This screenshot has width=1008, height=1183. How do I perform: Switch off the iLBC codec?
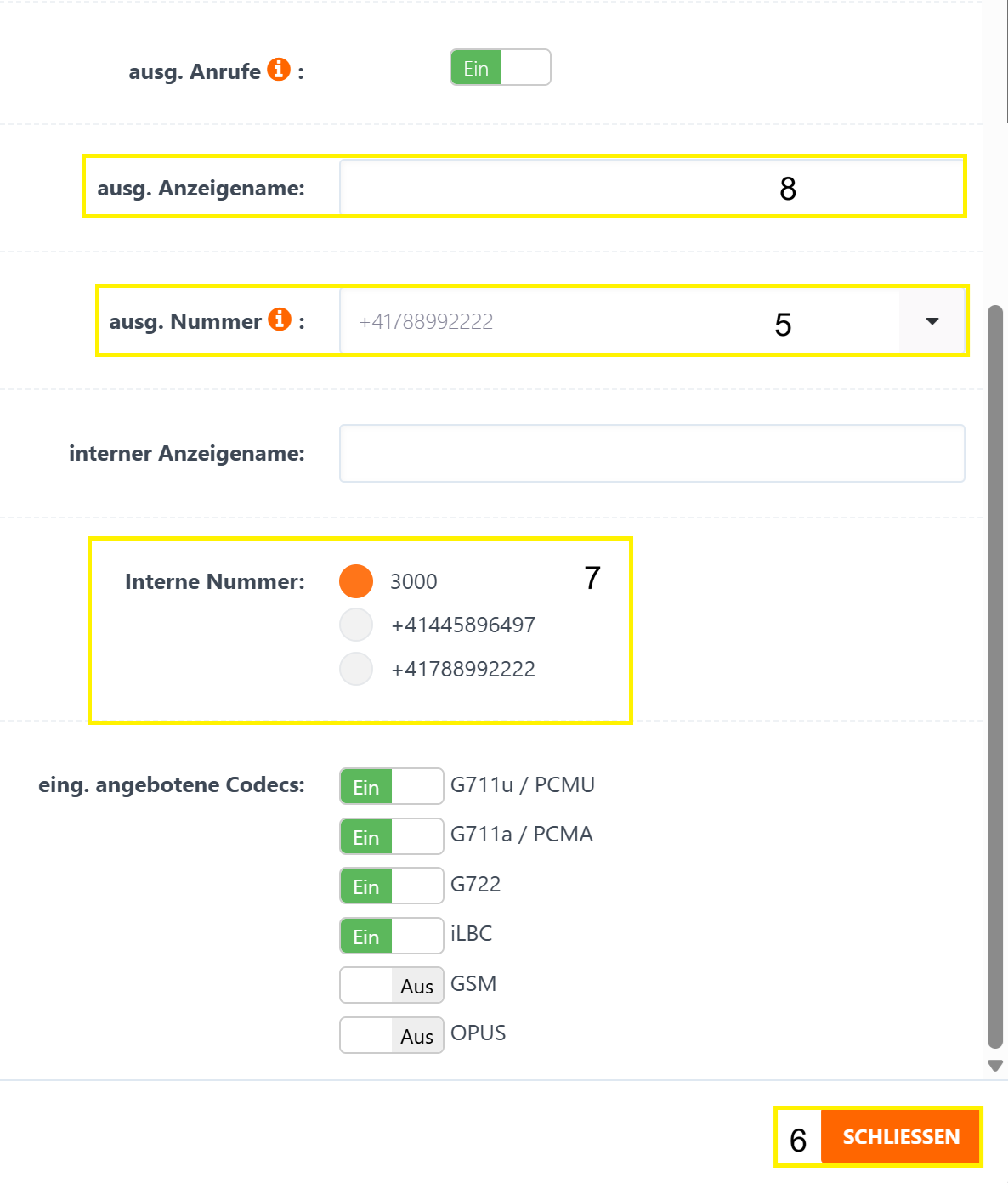point(392,936)
